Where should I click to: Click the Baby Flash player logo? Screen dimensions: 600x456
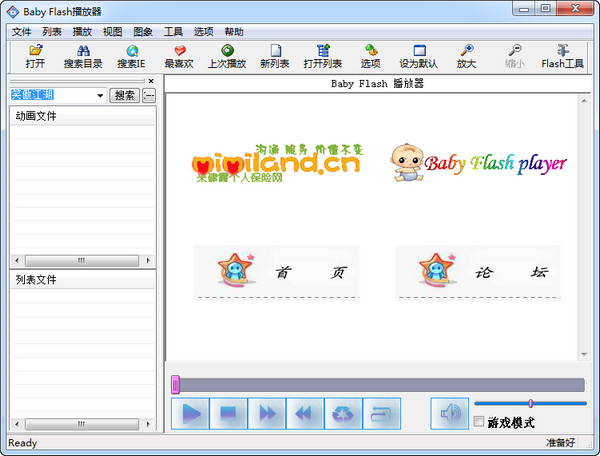tap(478, 163)
